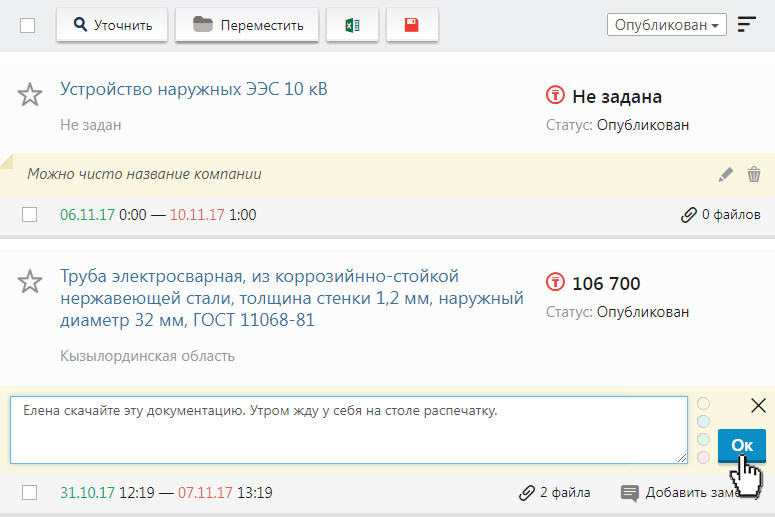Click Статус: Опубликован under Не задана
Viewport: 775px width, 517px height.
point(617,125)
